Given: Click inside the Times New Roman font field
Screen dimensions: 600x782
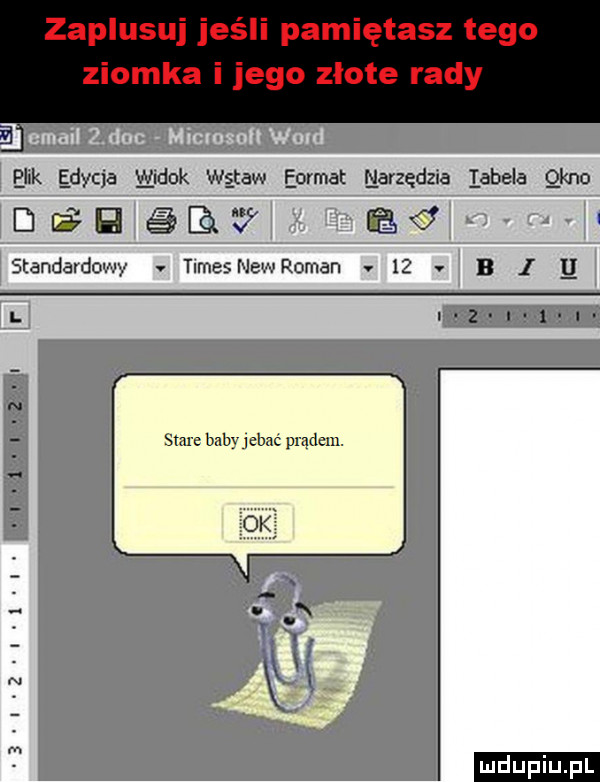Looking at the screenshot, I should [269, 268].
